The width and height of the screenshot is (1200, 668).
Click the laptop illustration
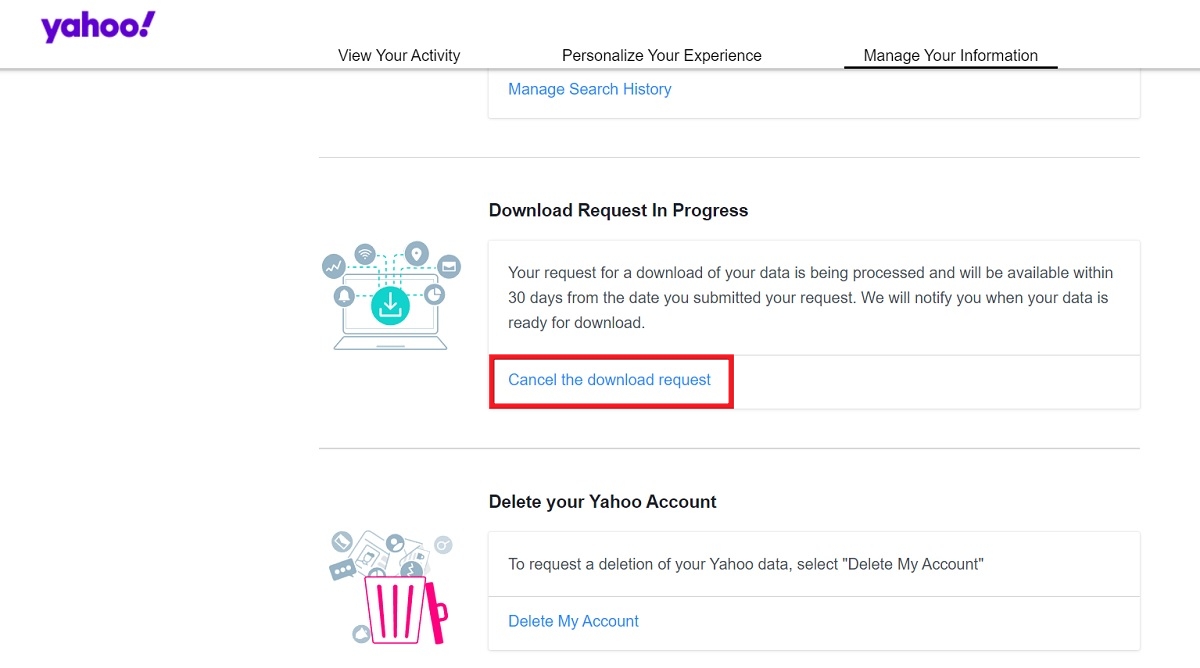click(x=390, y=340)
